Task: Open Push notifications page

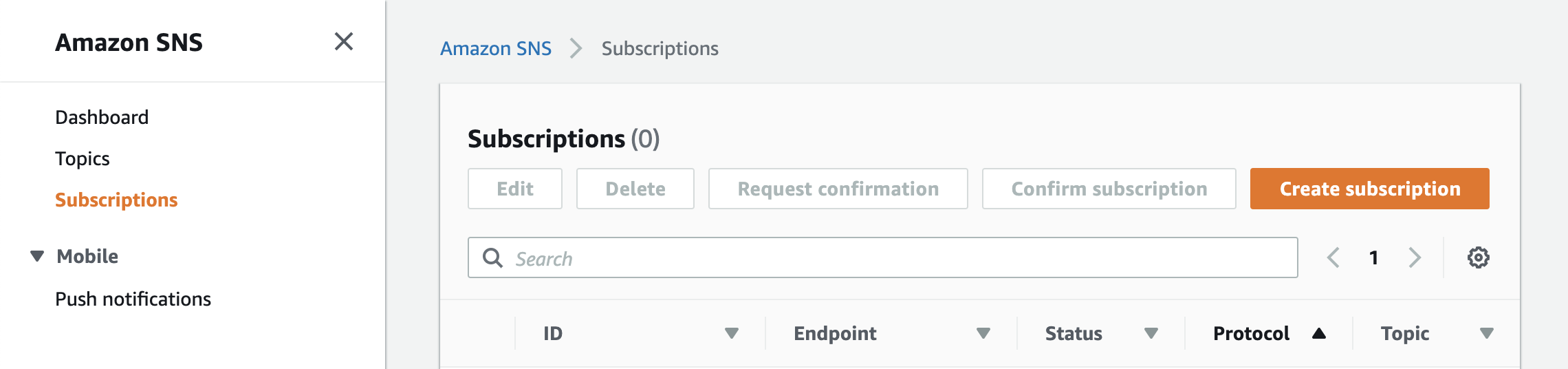Action: click(x=133, y=299)
